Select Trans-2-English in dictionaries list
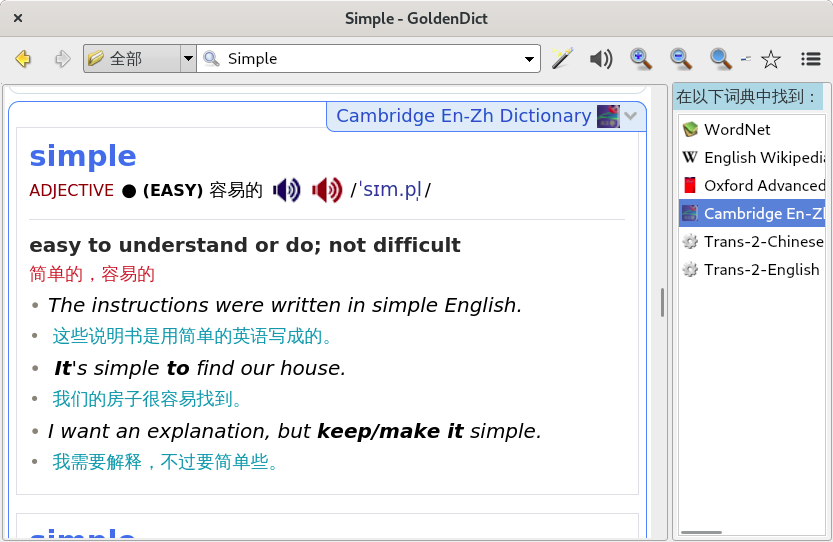833x542 pixels. point(752,270)
